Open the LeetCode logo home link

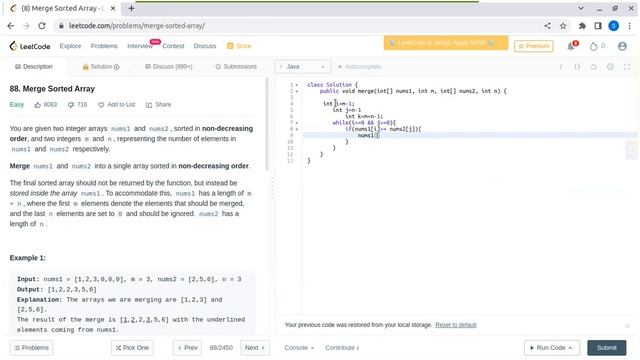click(30, 46)
